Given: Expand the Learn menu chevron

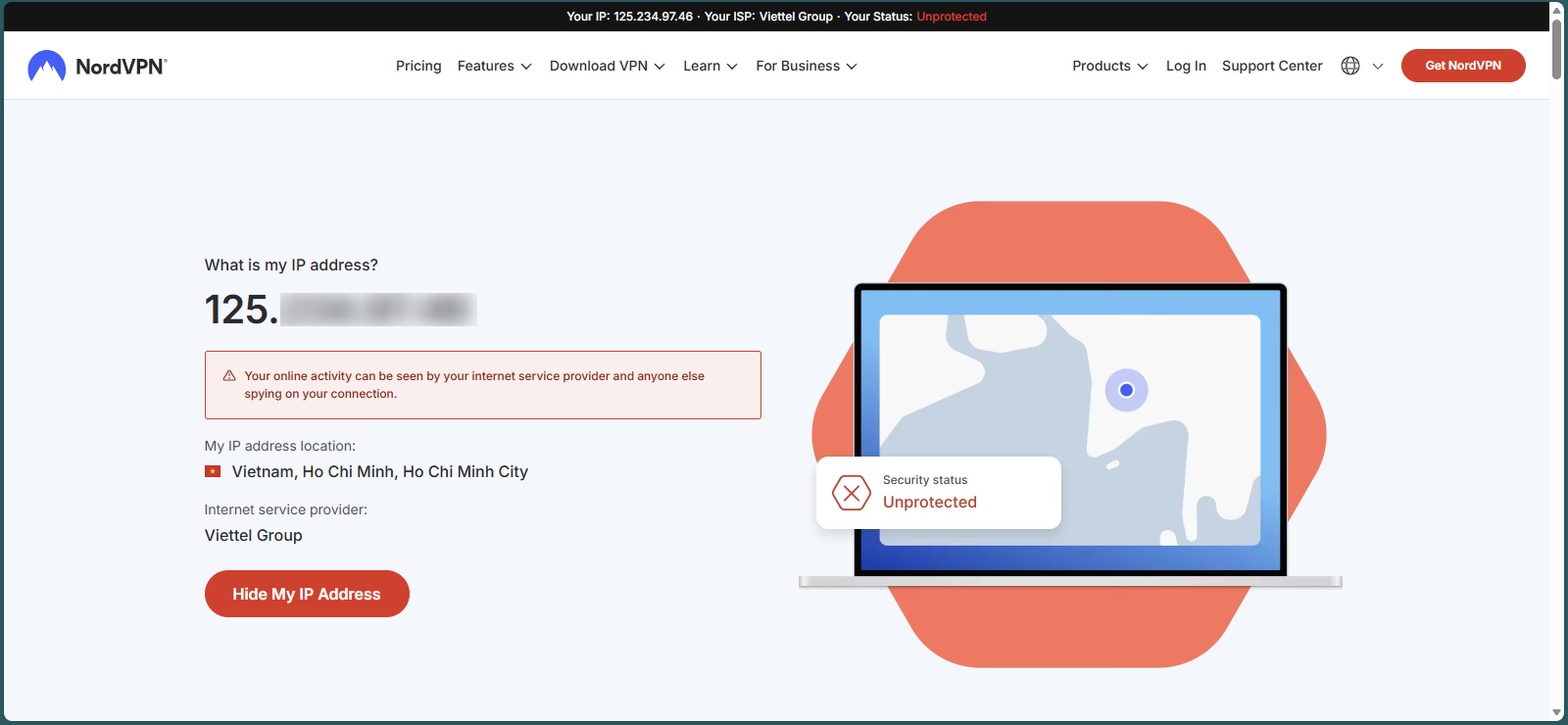Looking at the screenshot, I should pos(732,67).
